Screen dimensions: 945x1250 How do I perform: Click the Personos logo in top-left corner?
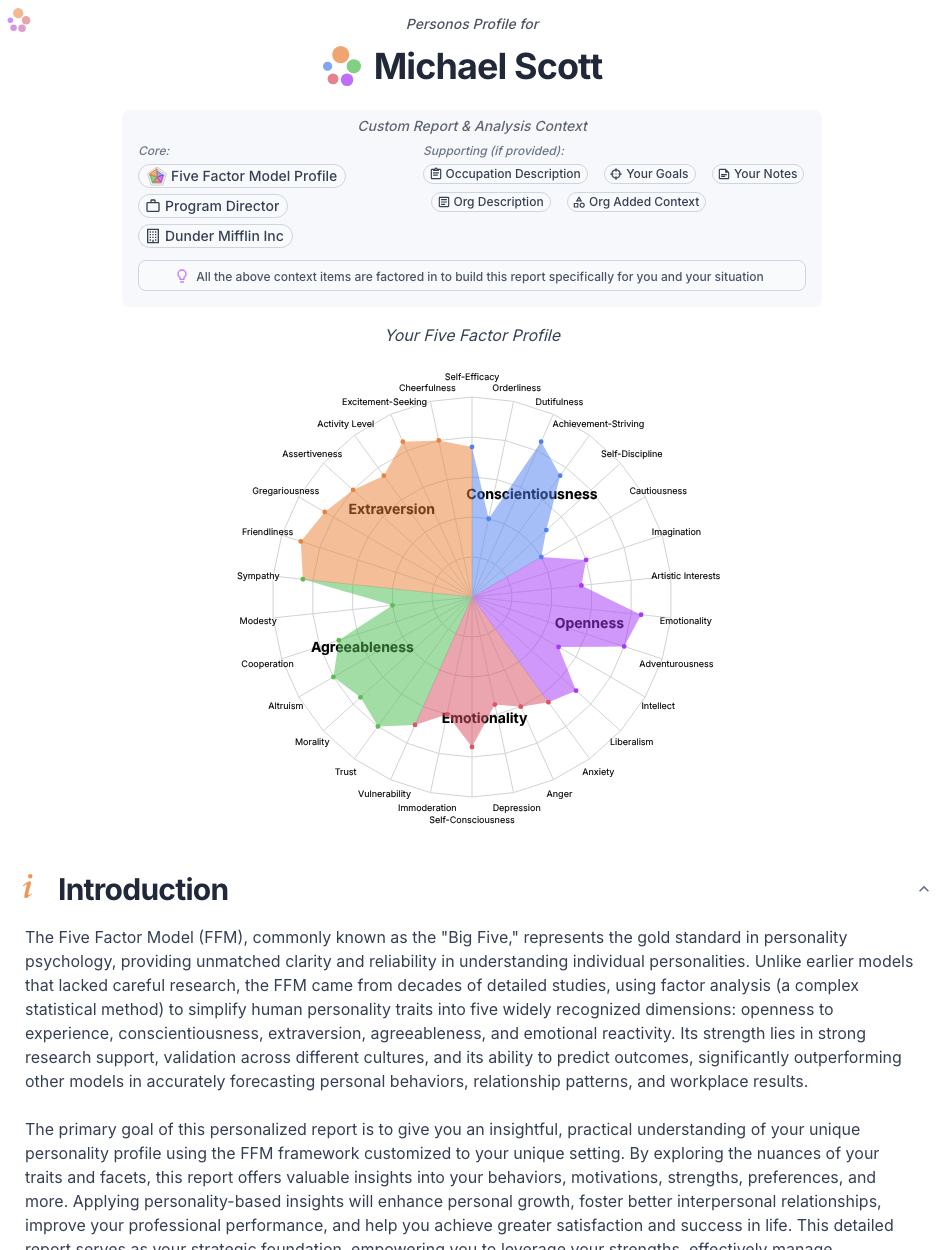coord(19,20)
